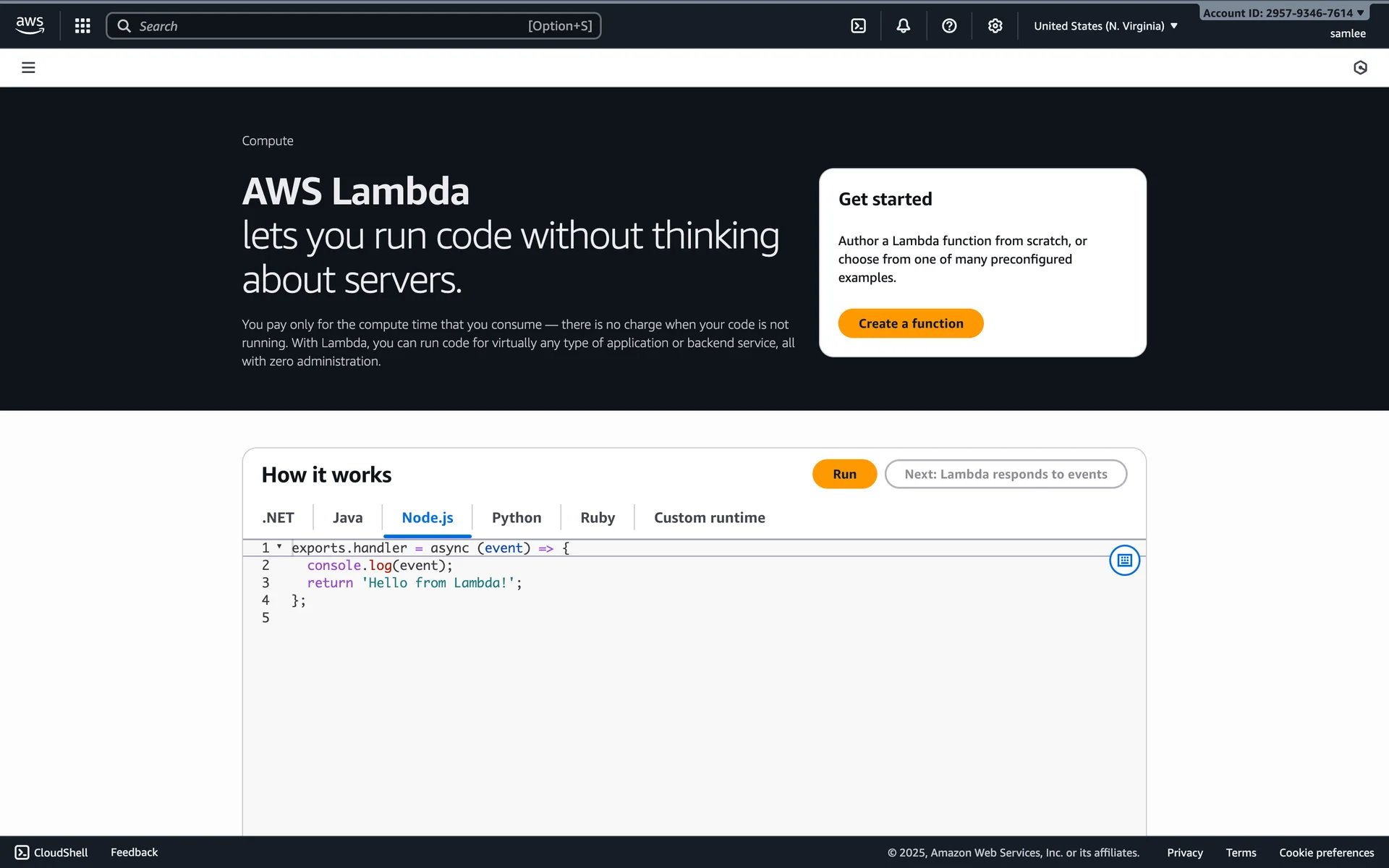1389x868 pixels.
Task: Click the Create a function button
Action: pyautogui.click(x=910, y=323)
